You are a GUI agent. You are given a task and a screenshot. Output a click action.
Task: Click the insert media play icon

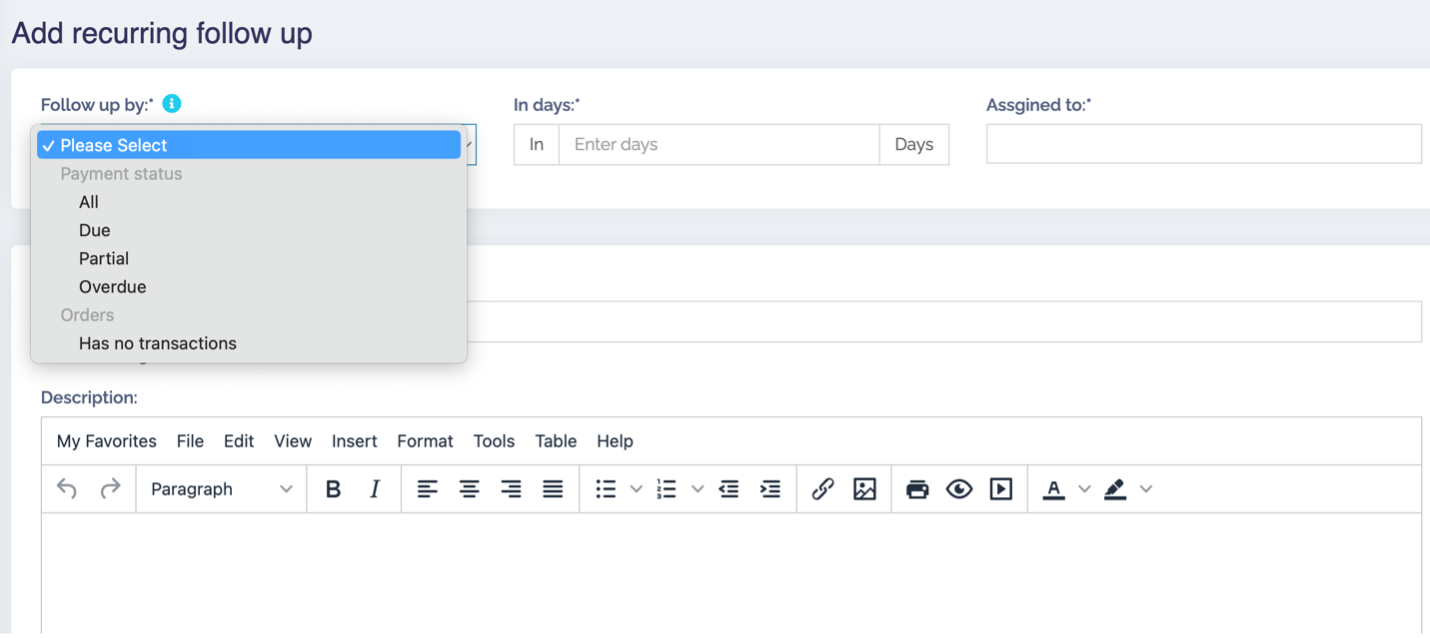point(1001,489)
